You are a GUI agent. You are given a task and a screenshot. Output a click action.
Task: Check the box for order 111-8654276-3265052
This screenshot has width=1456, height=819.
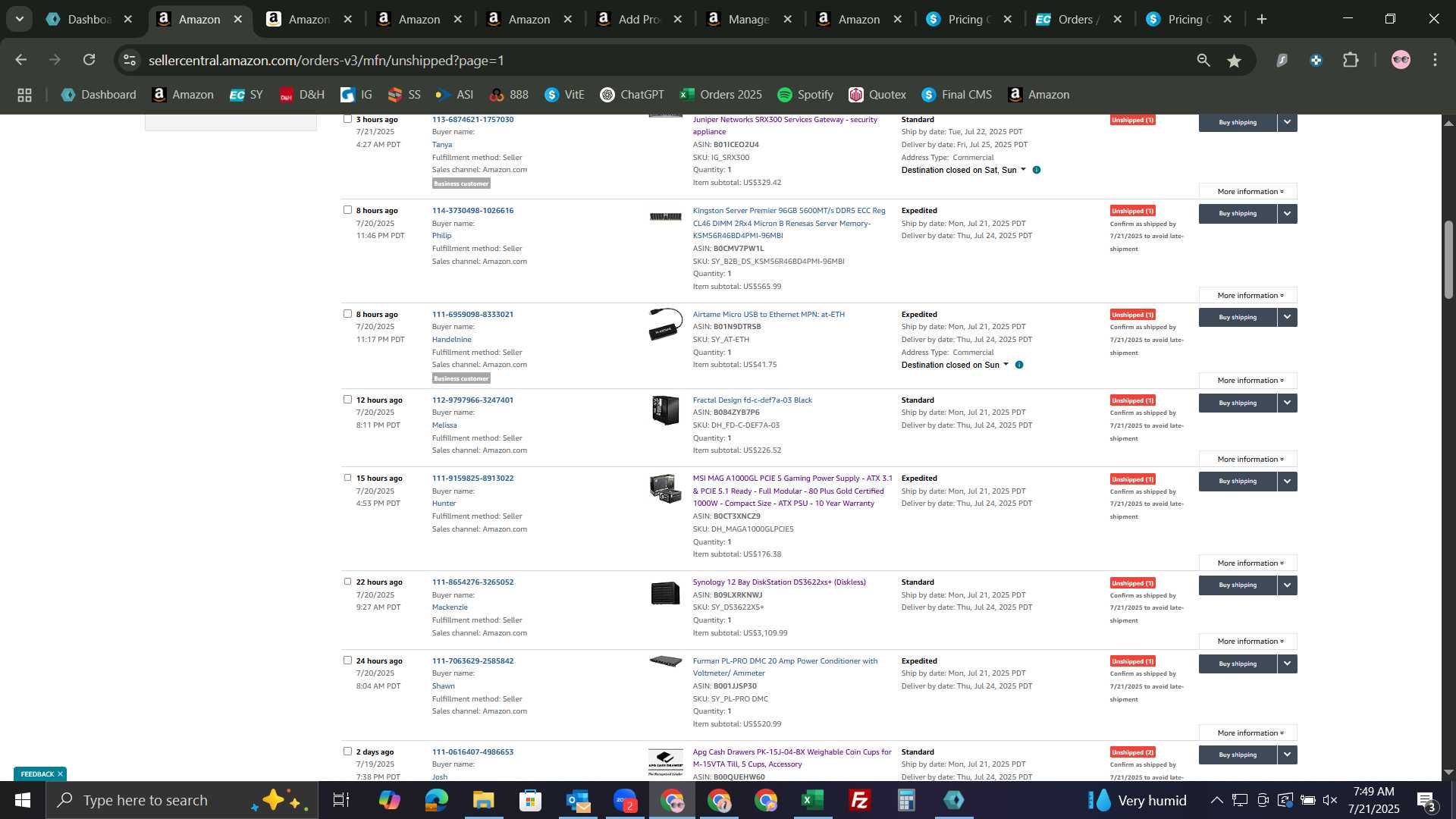347,582
